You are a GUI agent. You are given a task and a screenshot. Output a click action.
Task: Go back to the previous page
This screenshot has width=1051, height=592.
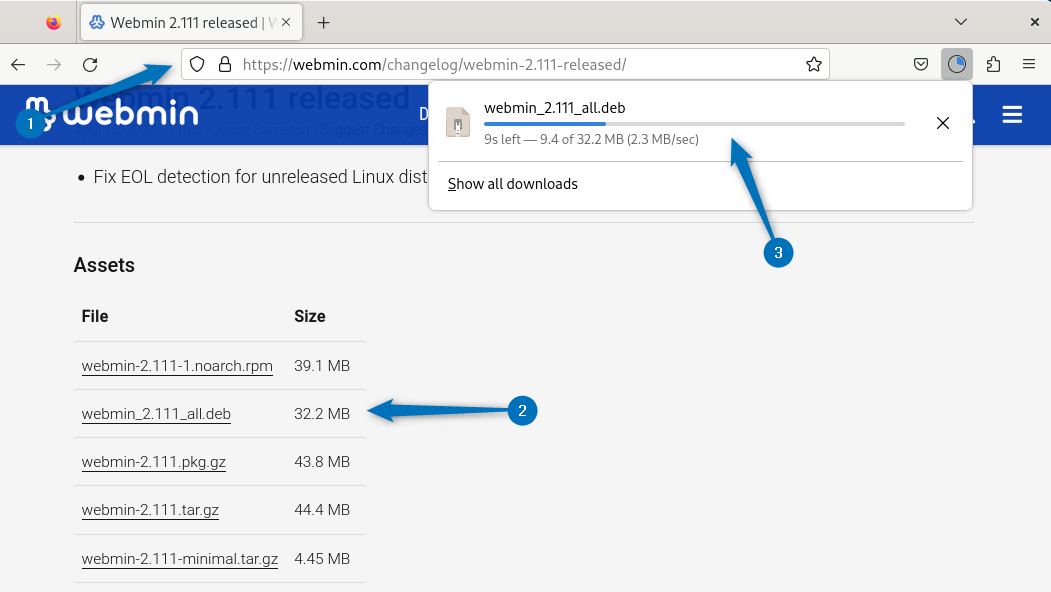pos(17,63)
